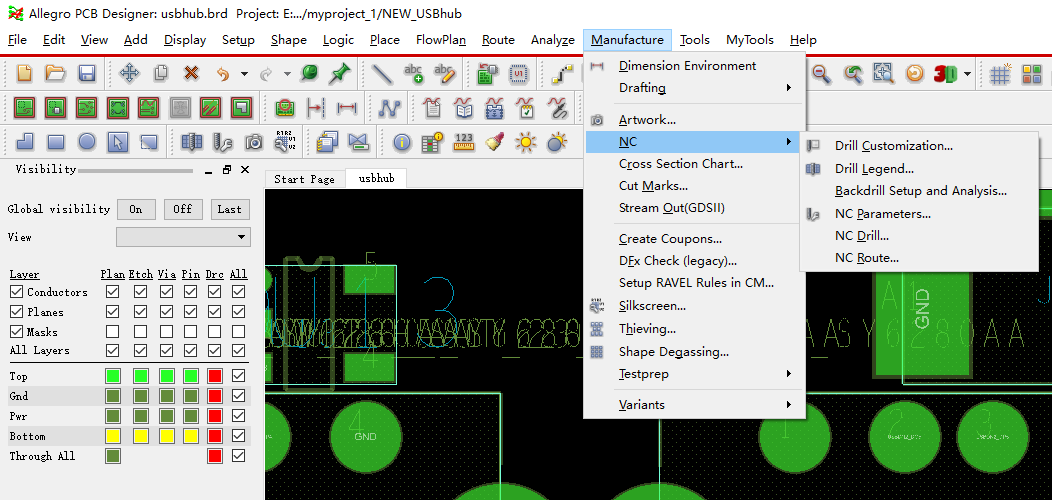Screen dimensions: 1052x500
Task: Click the Zoom Out magnifier icon
Action: point(821,73)
